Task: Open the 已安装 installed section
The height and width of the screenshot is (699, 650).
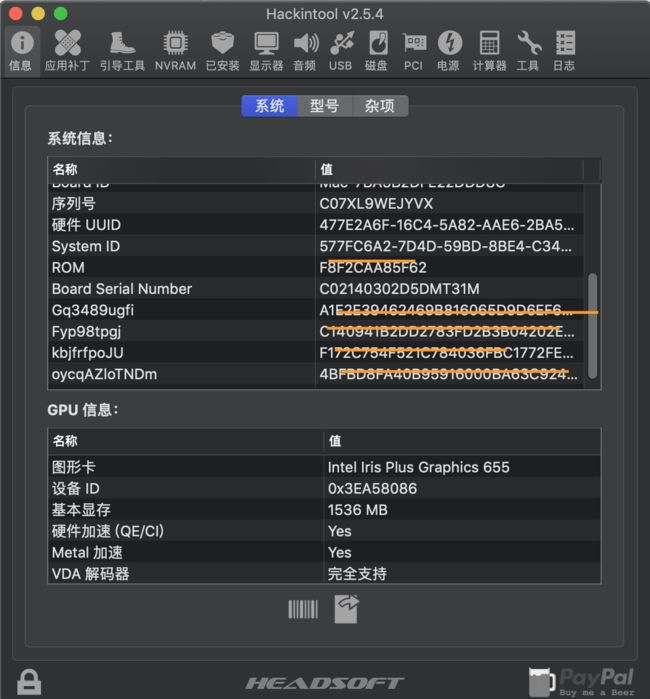Action: click(x=222, y=50)
